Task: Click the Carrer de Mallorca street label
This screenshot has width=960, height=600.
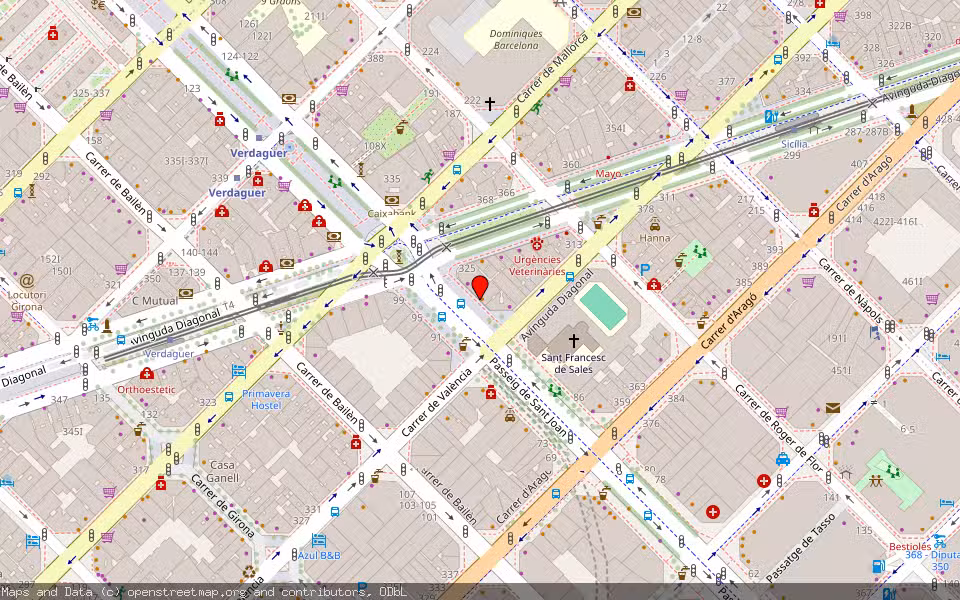Action: [x=552, y=67]
